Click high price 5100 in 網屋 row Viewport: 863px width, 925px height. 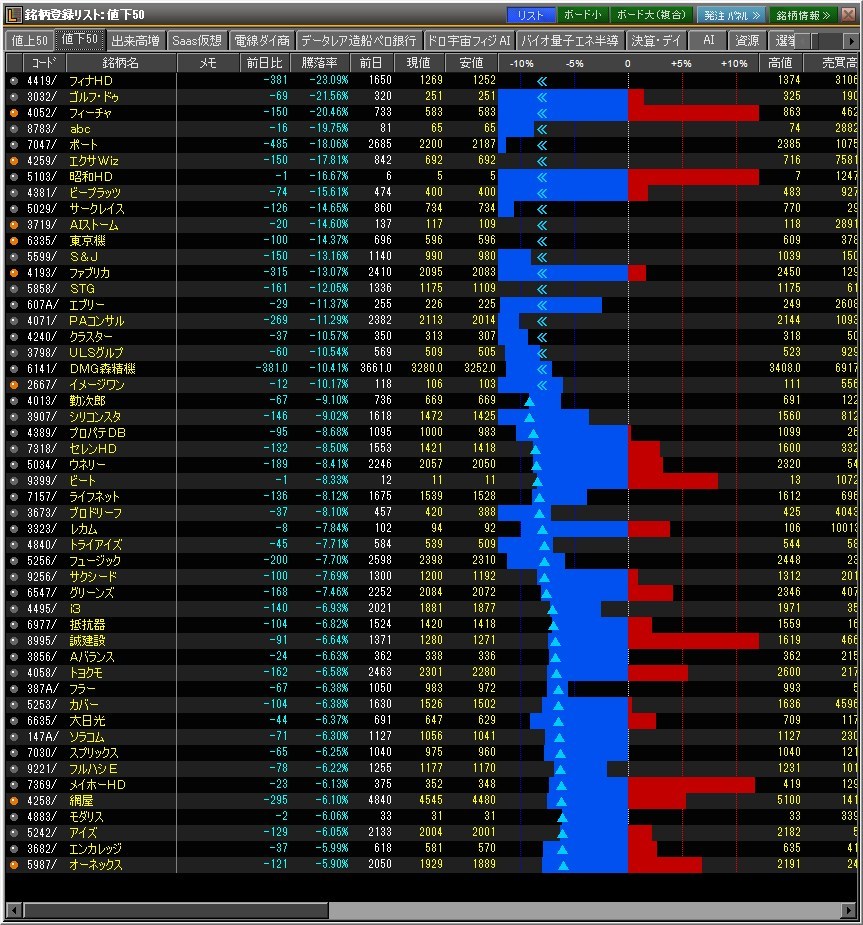[x=789, y=800]
